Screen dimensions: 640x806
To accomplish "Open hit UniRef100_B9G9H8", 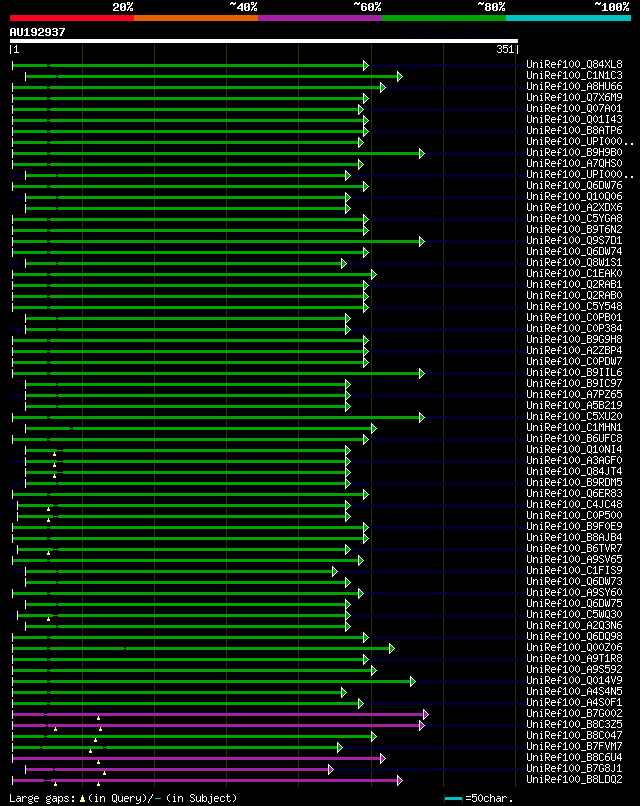I will 574,340.
